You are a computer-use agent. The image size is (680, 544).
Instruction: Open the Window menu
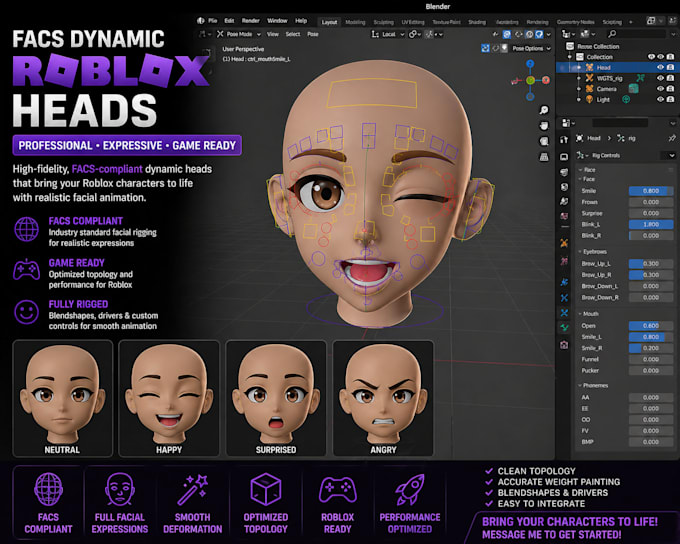[277, 21]
